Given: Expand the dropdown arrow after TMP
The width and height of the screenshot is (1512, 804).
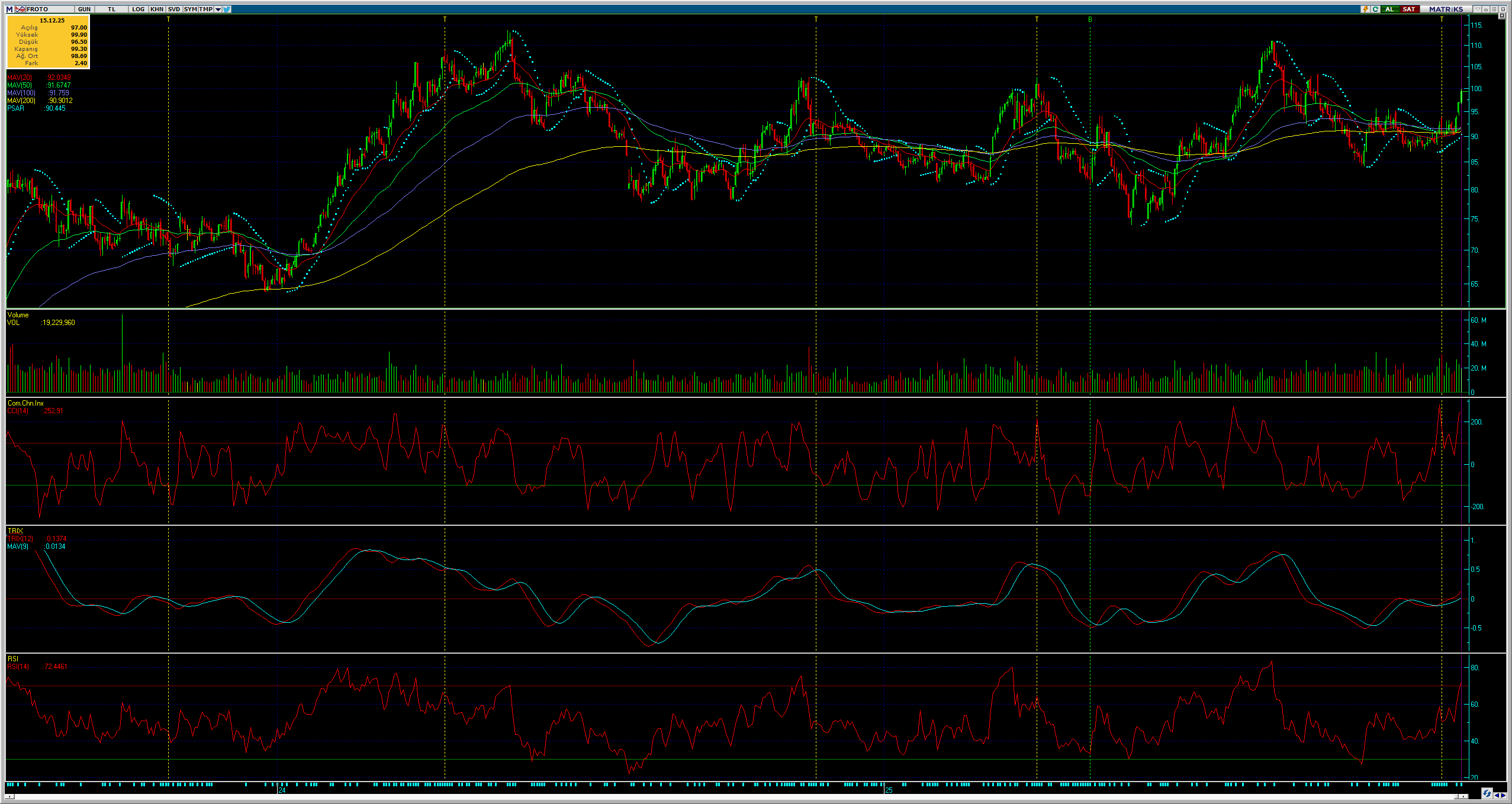Looking at the screenshot, I should [x=218, y=9].
